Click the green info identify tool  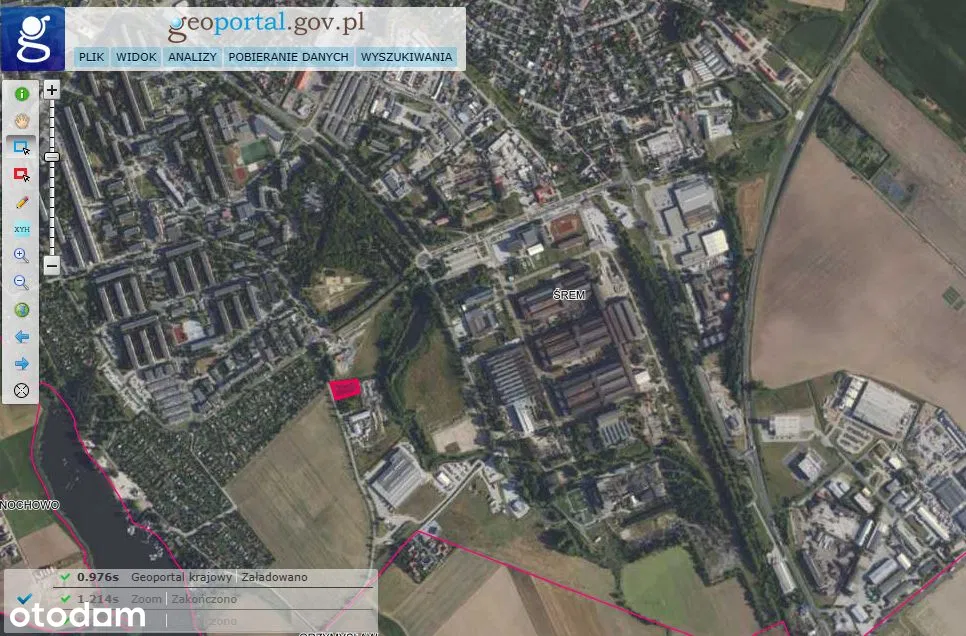click(22, 94)
